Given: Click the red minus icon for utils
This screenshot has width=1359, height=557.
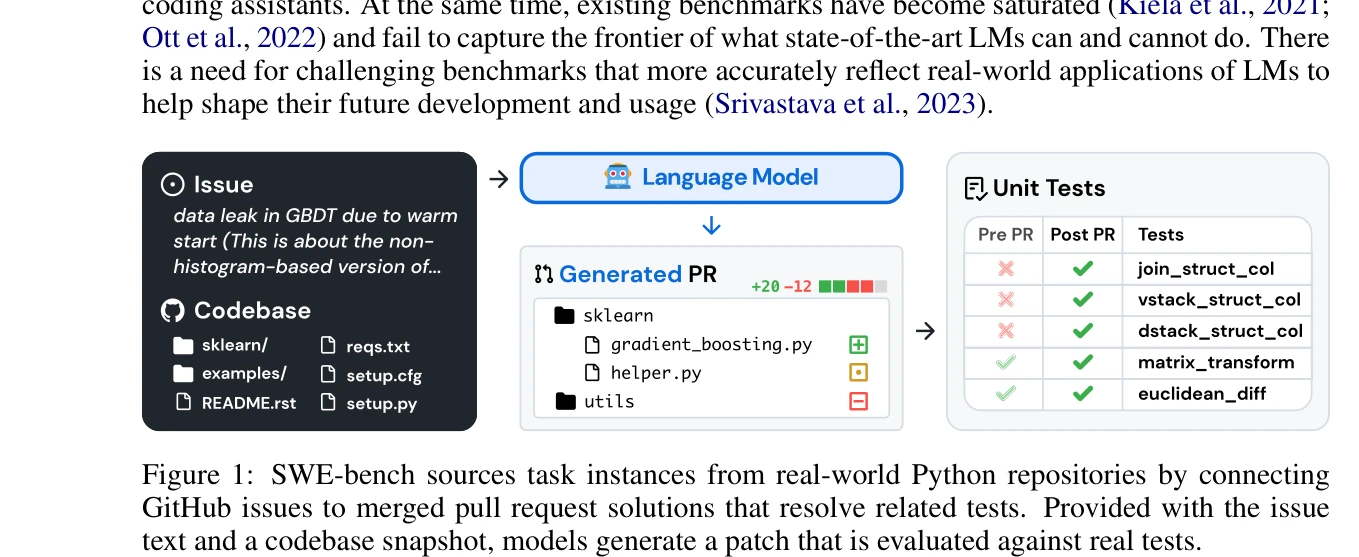Looking at the screenshot, I should [x=858, y=402].
